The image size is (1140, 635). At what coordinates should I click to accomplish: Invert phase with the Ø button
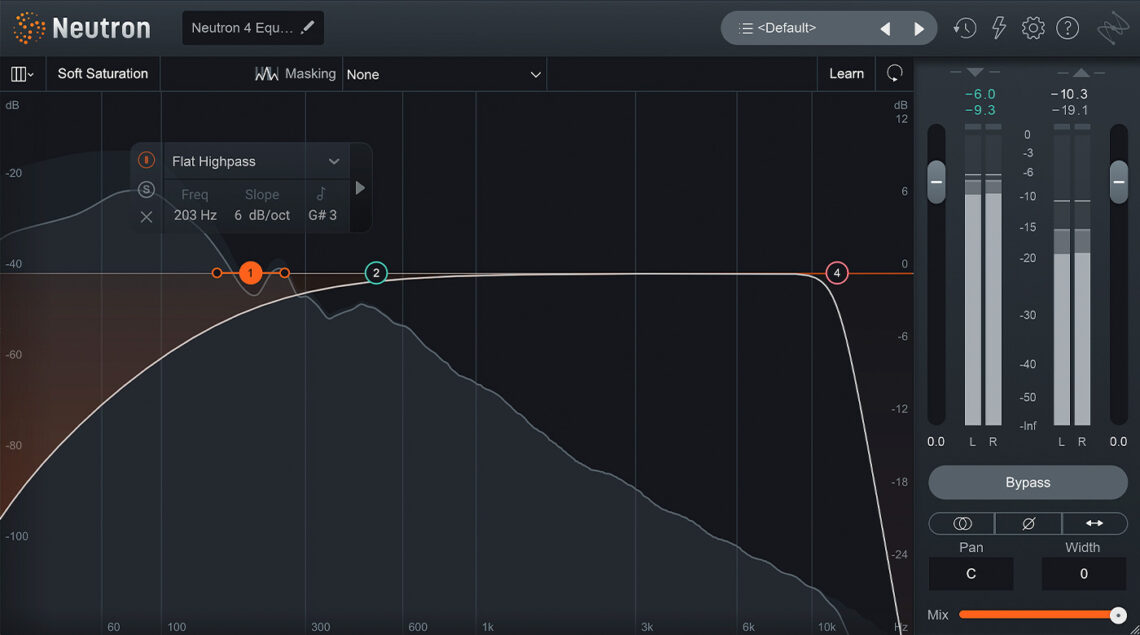(x=1028, y=523)
